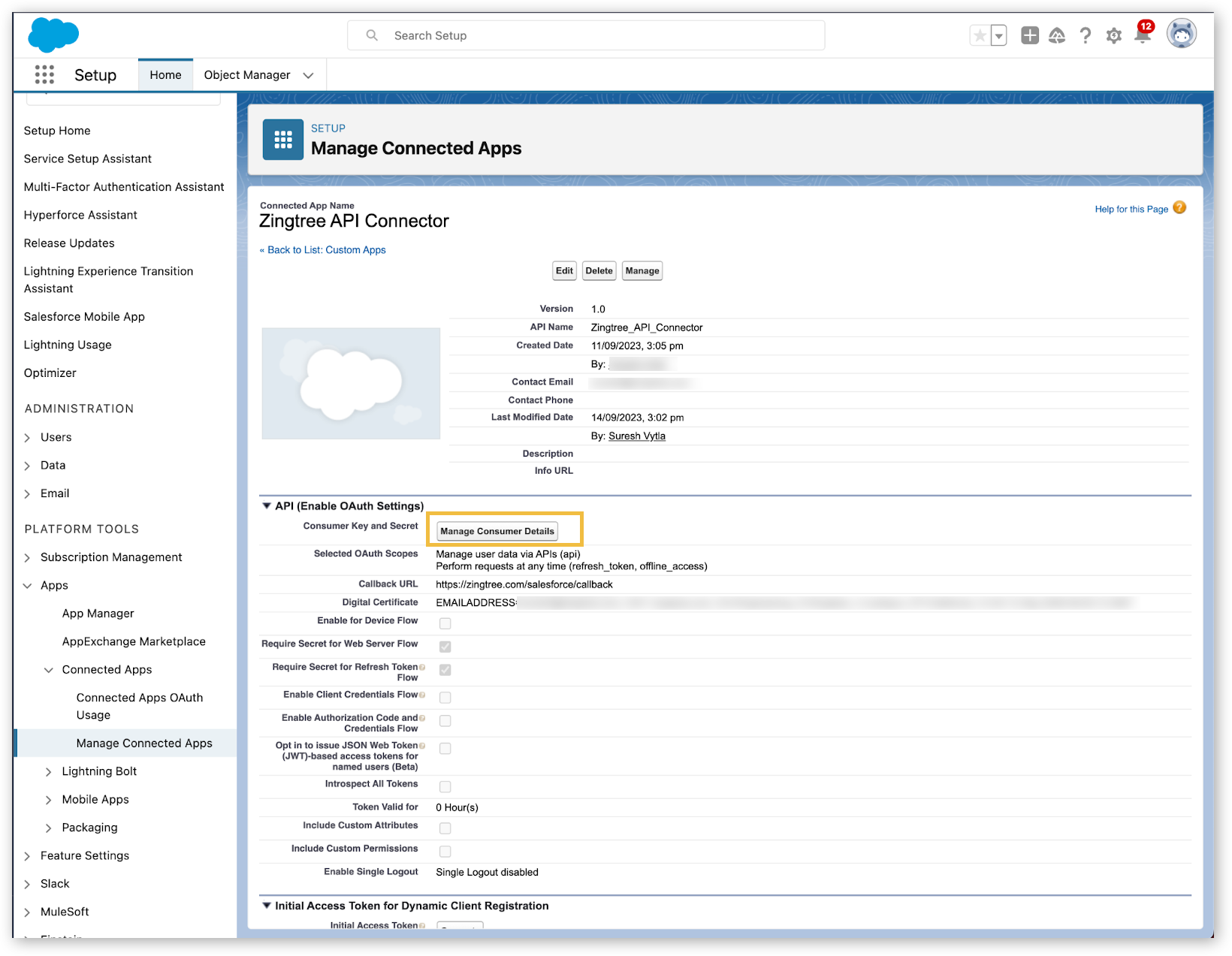Expand Subscription Management node
1232x956 pixels.
[28, 558]
